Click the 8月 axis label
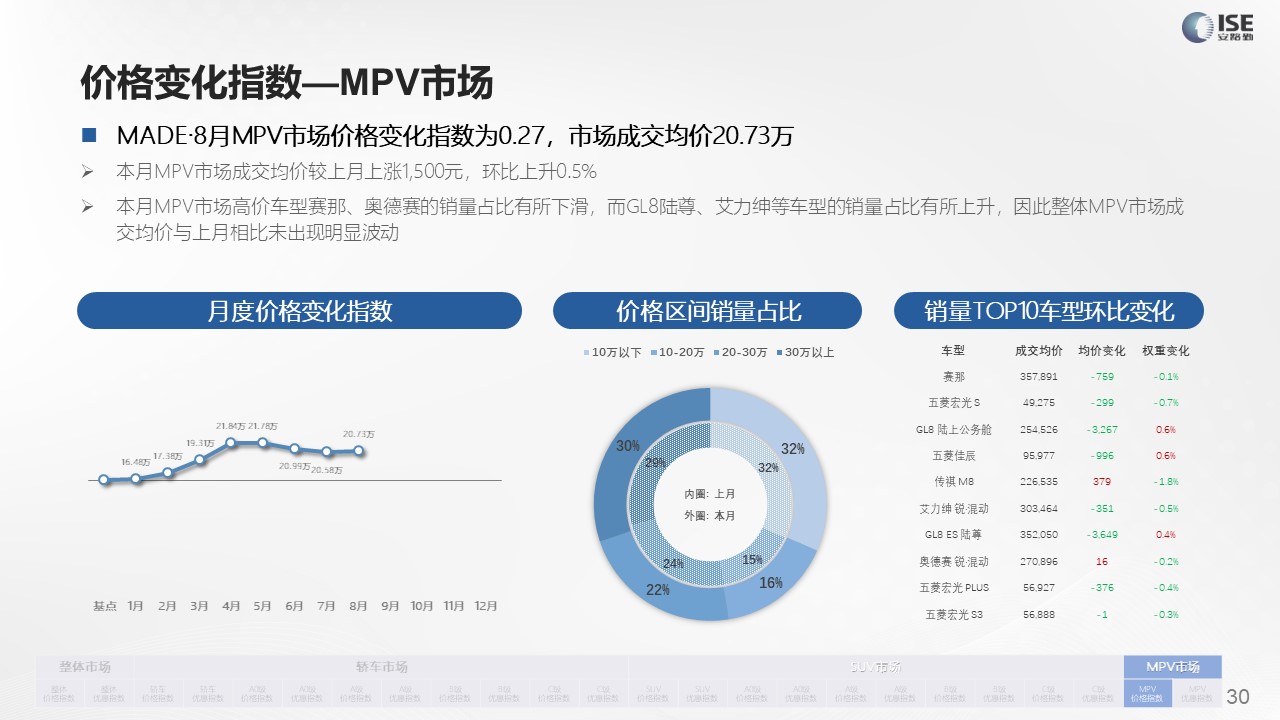Image resolution: width=1280 pixels, height=720 pixels. (x=358, y=606)
